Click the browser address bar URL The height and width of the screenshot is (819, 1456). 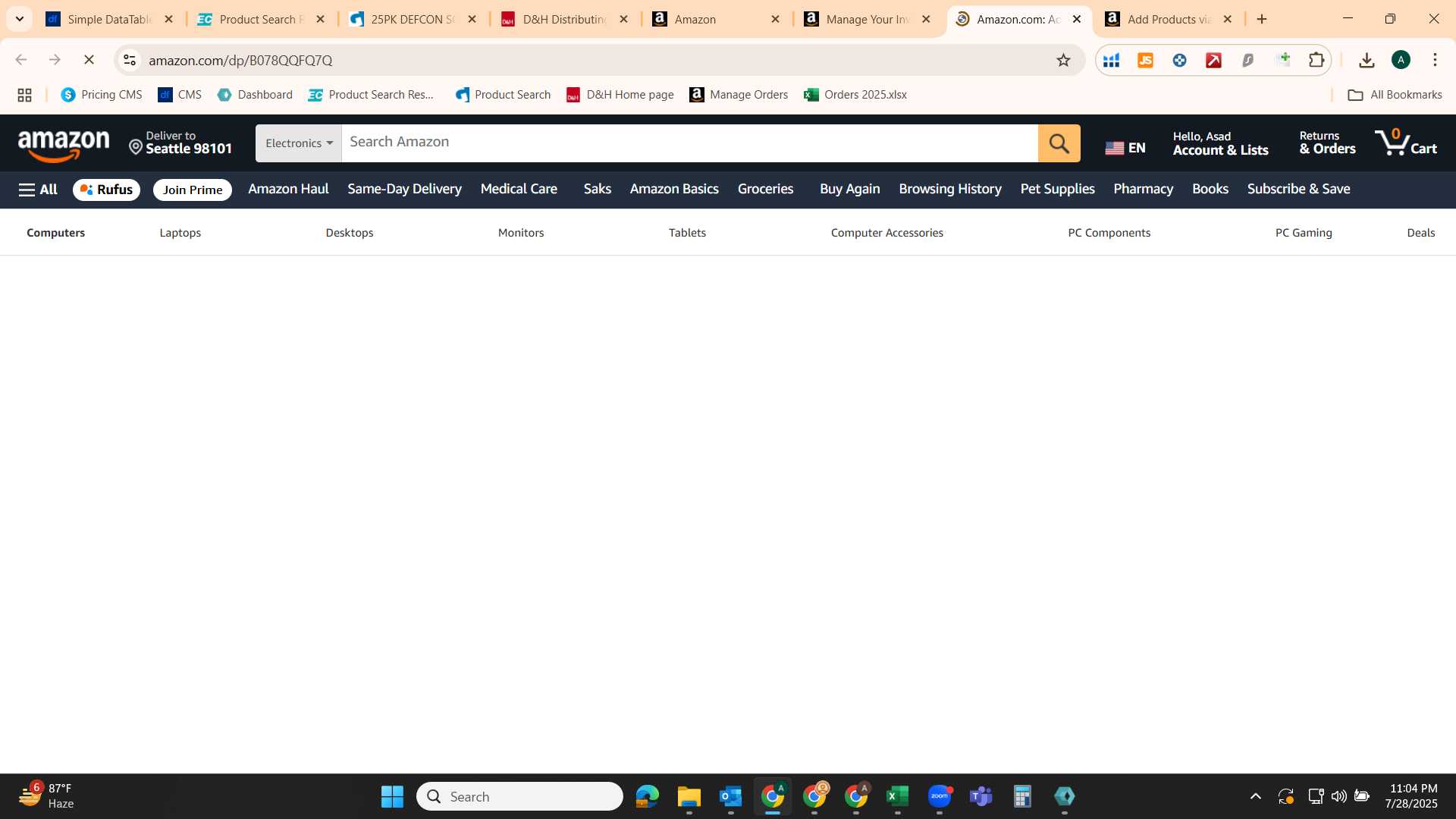tap(240, 60)
